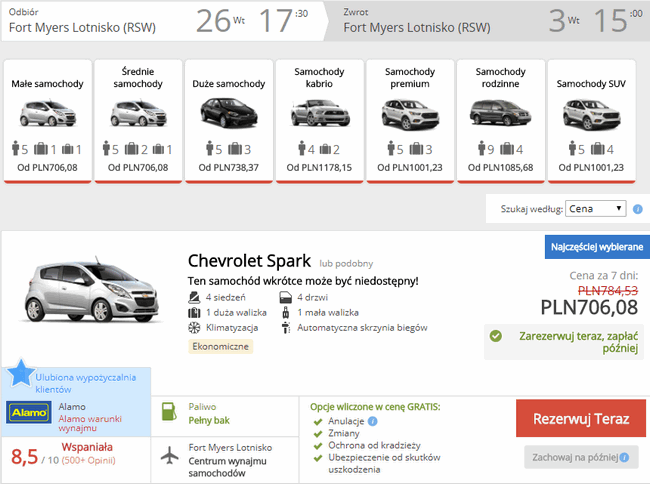Screen dimensions: 650x484
Task: Click the Chevrolet Spark car image
Action: [91, 289]
